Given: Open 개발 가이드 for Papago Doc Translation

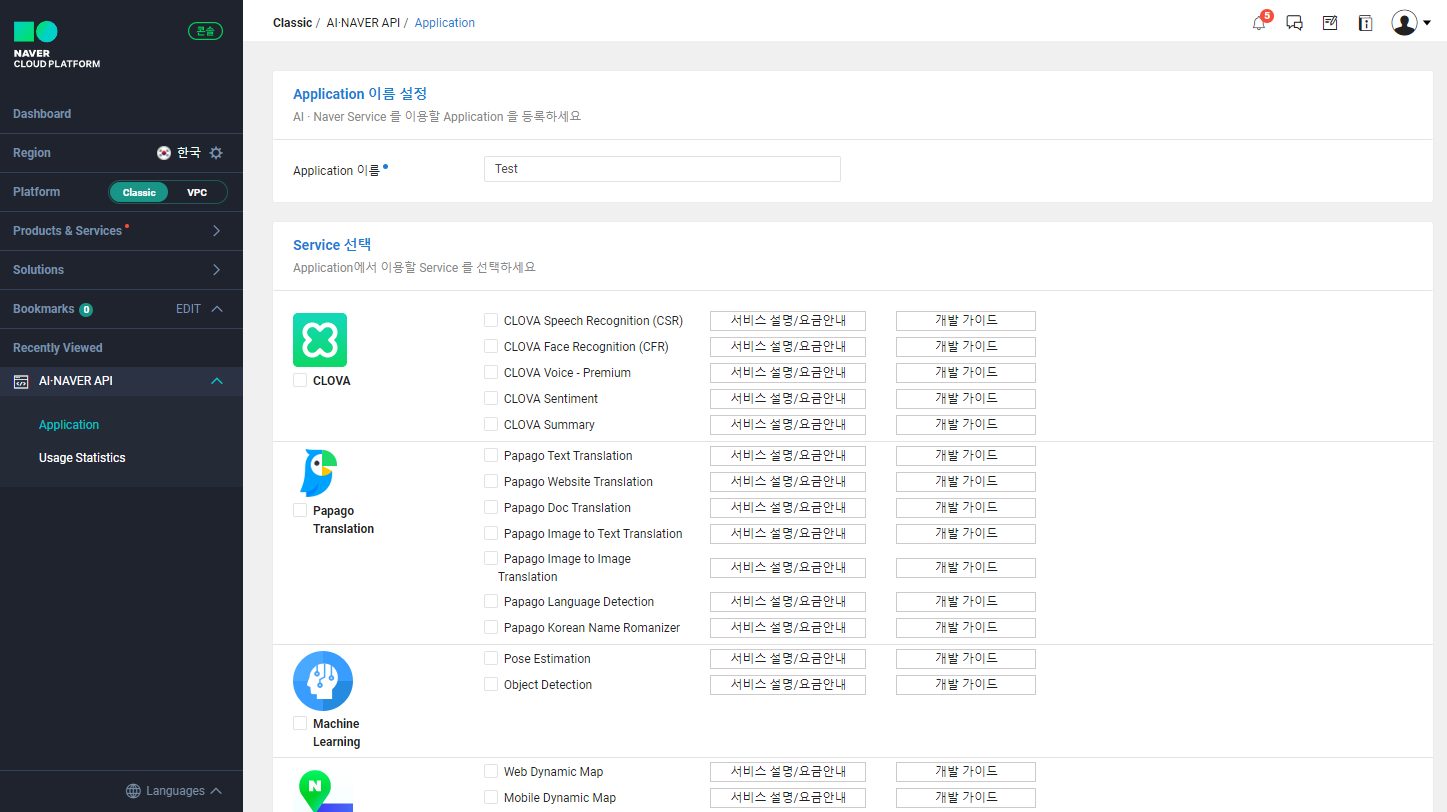Looking at the screenshot, I should [x=966, y=508].
